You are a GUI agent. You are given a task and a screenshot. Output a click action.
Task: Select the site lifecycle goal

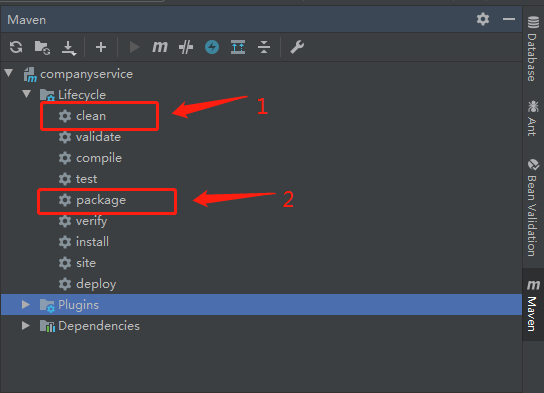[x=86, y=263]
